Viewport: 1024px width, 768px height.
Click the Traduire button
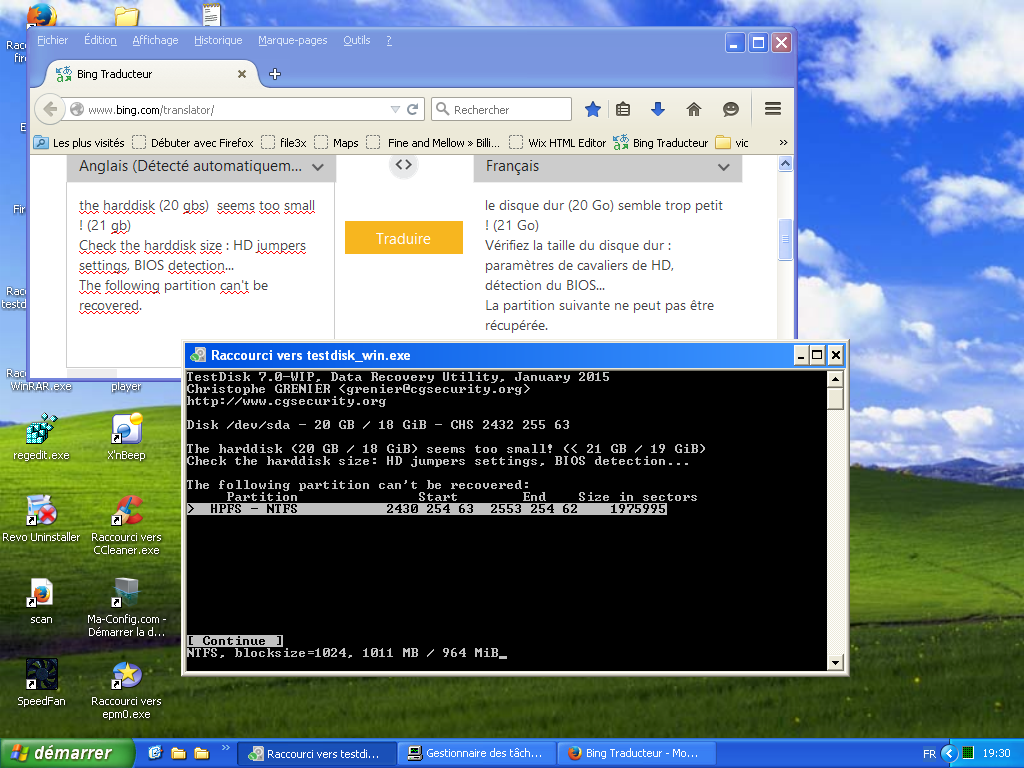click(x=404, y=238)
